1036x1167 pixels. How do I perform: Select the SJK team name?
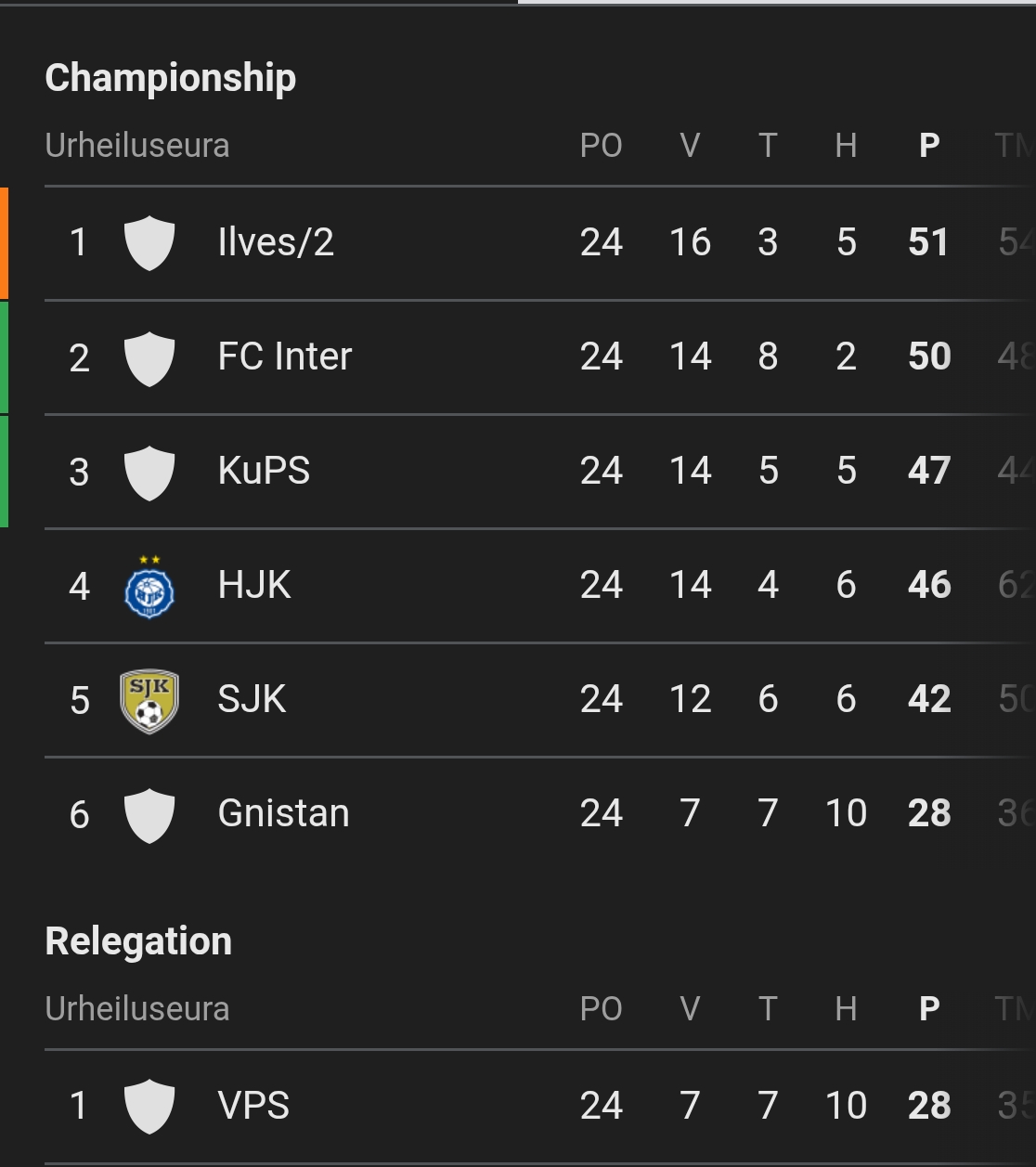[x=252, y=699]
